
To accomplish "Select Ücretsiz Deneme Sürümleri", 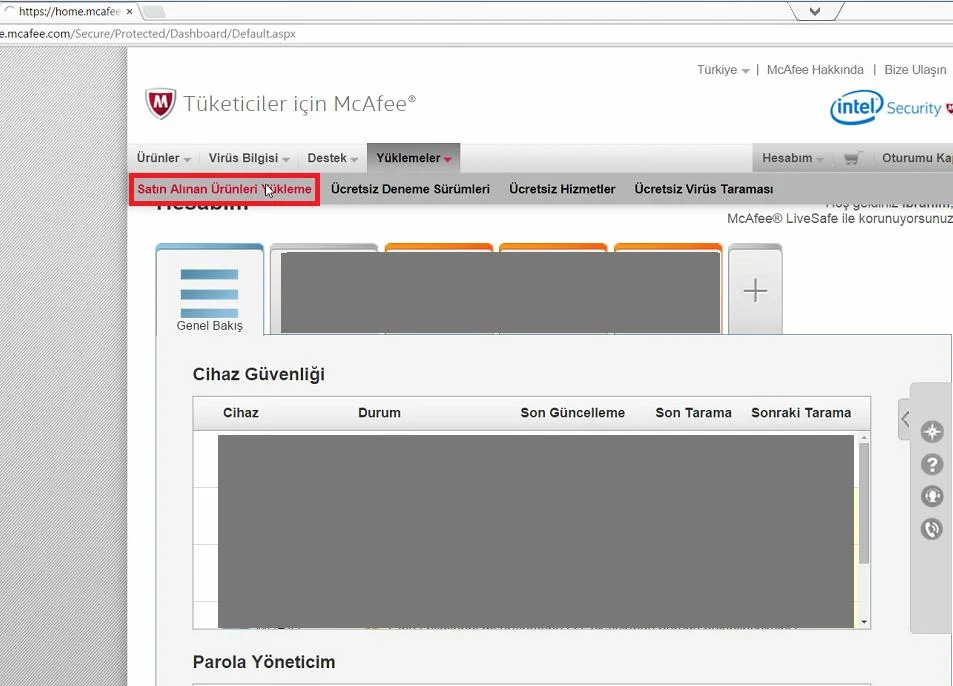I will (x=410, y=189).
